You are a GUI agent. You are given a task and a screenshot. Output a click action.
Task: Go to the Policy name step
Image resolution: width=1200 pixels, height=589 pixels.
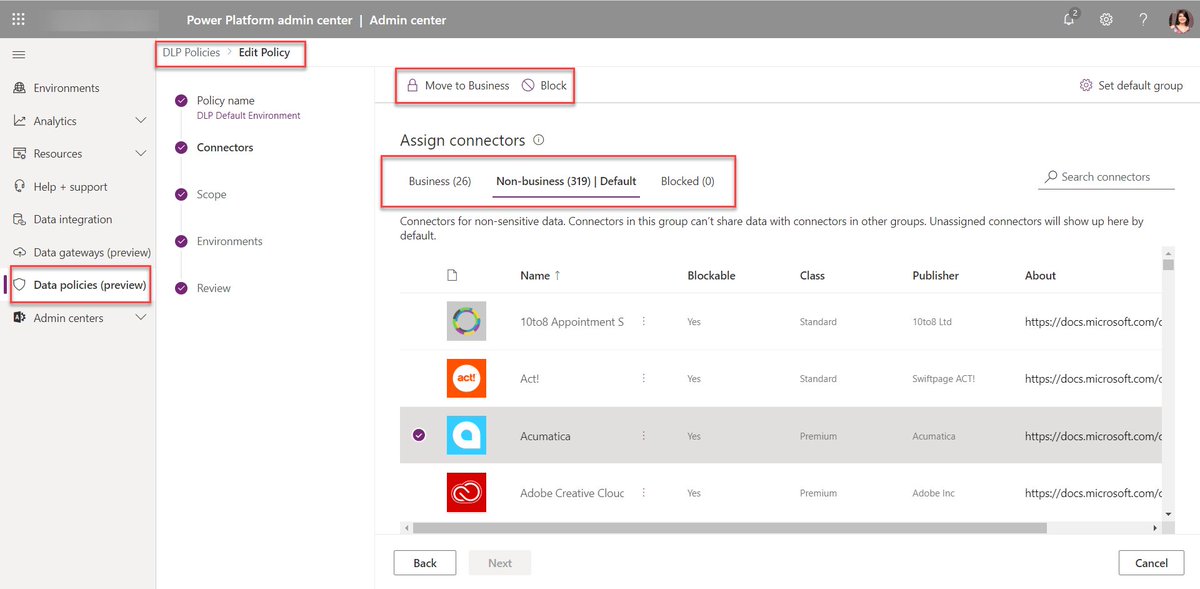[225, 101]
